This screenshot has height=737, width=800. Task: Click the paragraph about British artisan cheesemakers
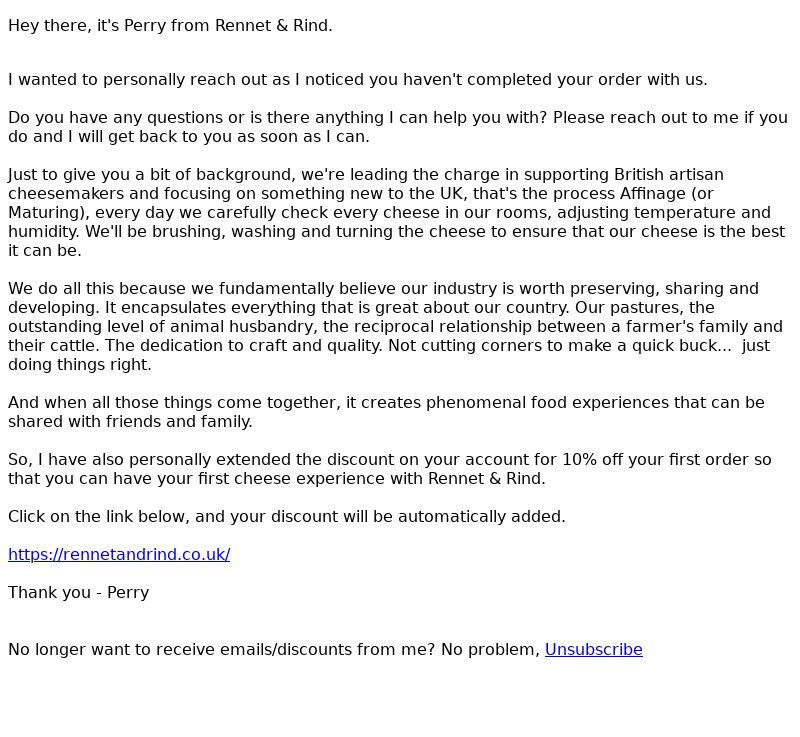pyautogui.click(x=396, y=213)
